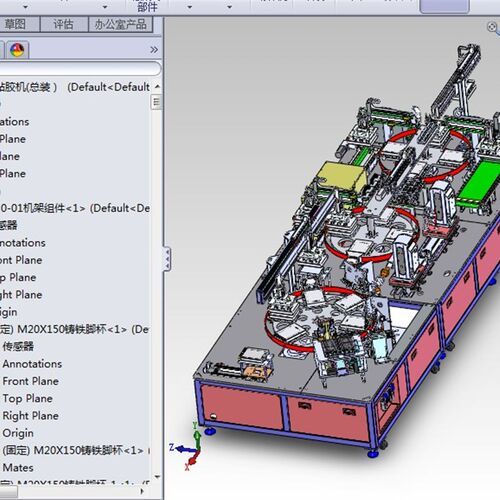Screen dimensions: 500x500
Task: Click the tree scroll-down arrow
Action: pyautogui.click(x=157, y=477)
